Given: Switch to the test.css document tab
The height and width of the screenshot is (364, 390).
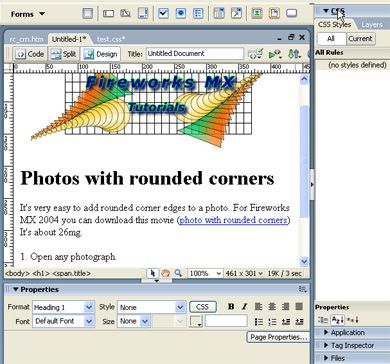Looking at the screenshot, I should pos(111,39).
